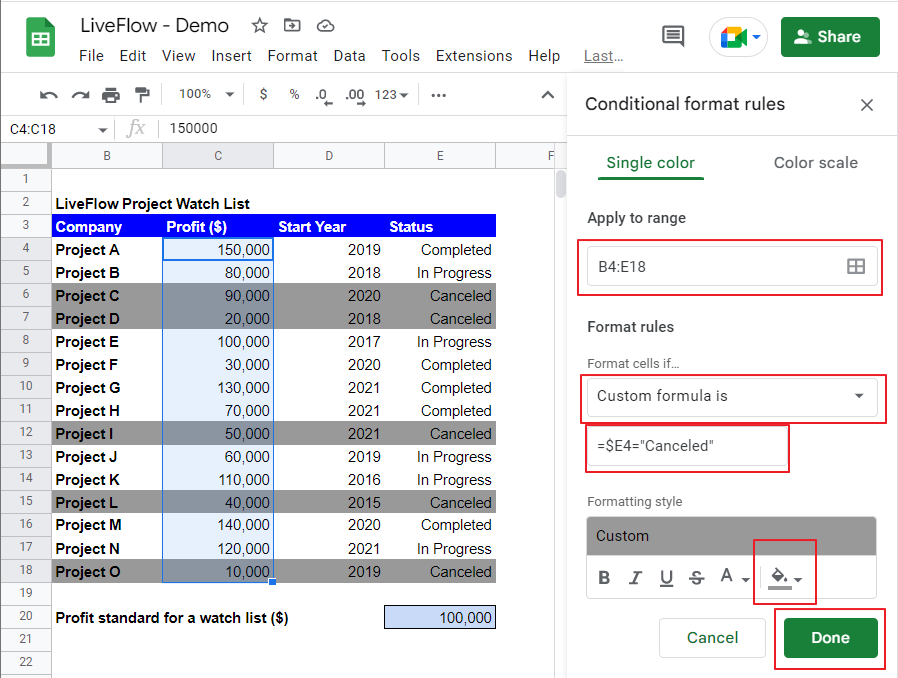Image resolution: width=898 pixels, height=678 pixels.
Task: Open the View menu
Action: coord(178,56)
